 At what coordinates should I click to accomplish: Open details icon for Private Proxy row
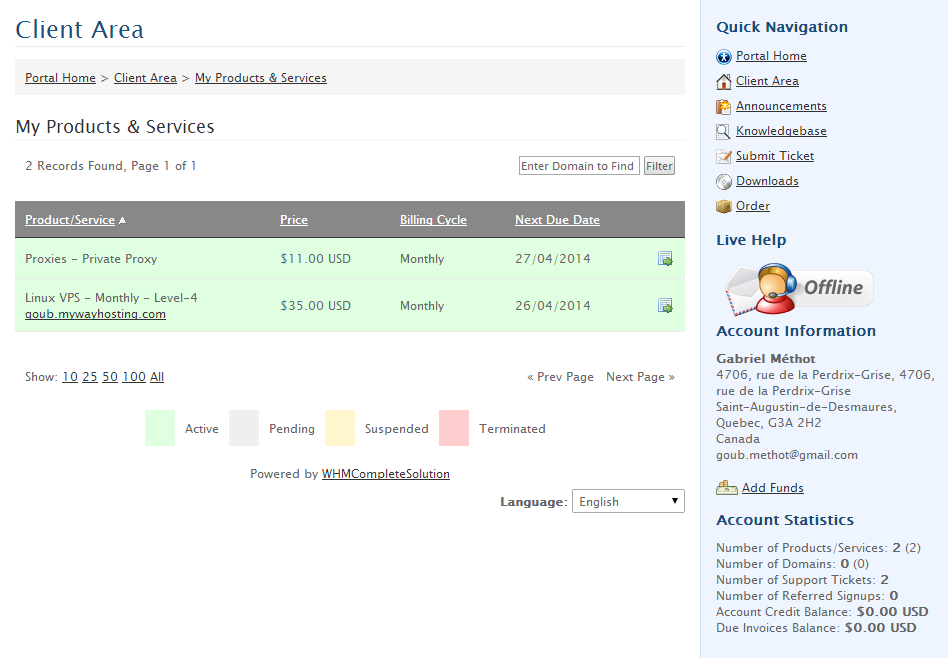pos(665,259)
